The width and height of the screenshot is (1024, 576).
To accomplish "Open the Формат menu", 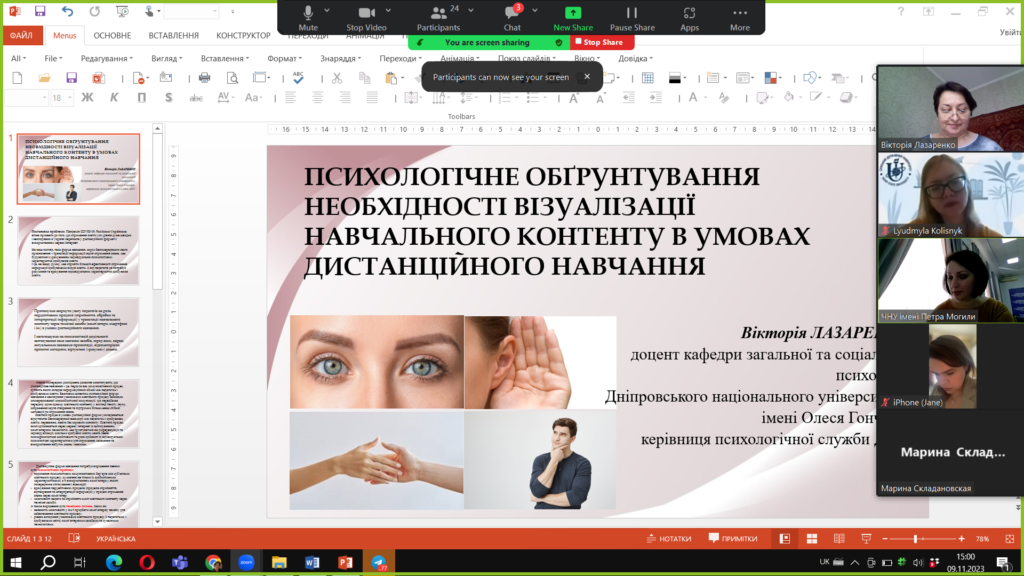I will (x=284, y=58).
